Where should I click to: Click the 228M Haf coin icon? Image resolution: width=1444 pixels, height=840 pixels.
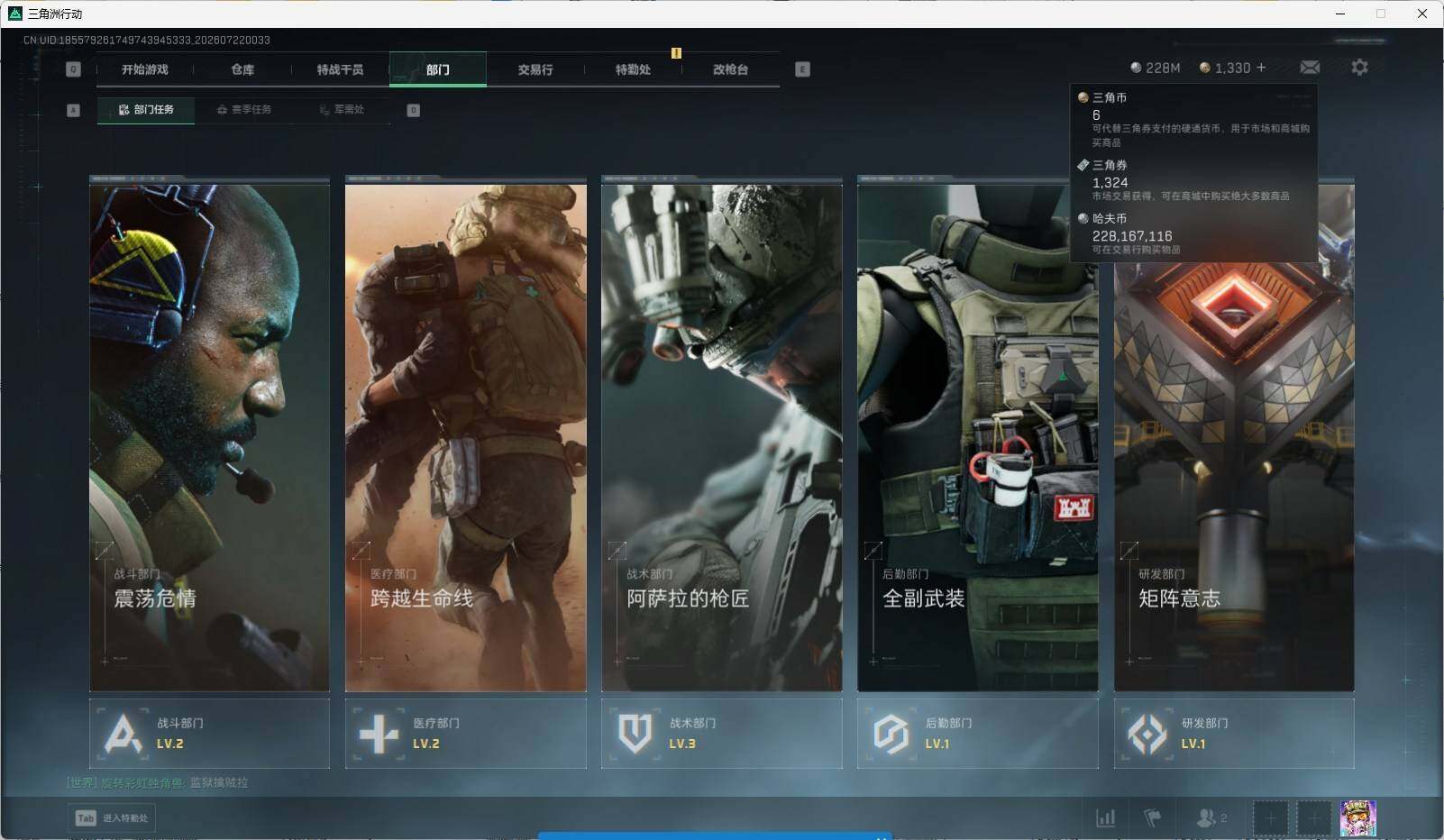1136,68
